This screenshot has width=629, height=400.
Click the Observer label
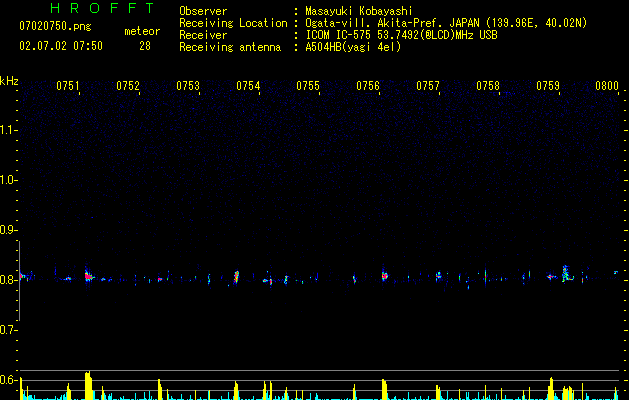[x=203, y=11]
